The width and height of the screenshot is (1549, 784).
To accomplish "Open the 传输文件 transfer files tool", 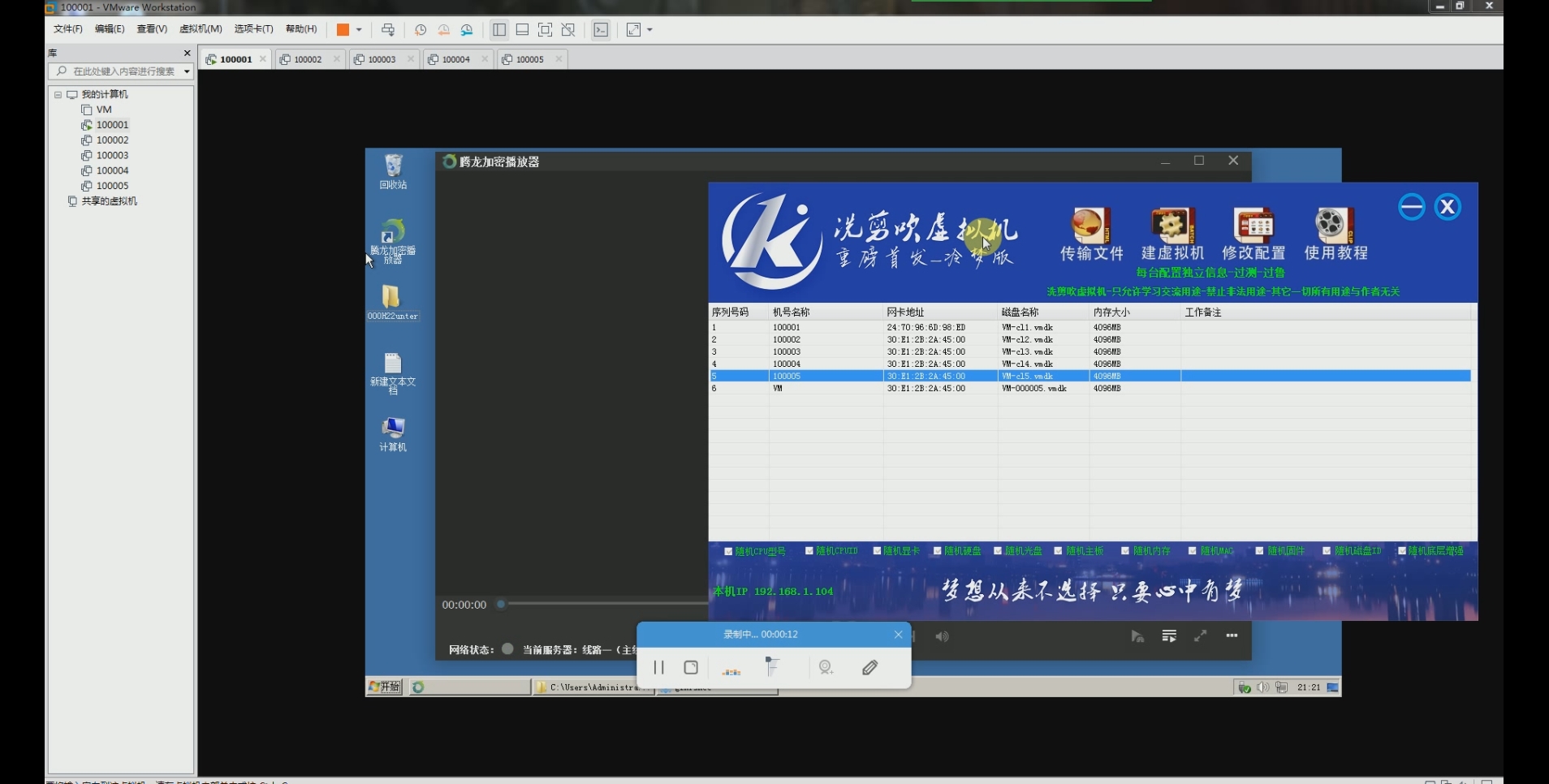I will (x=1091, y=235).
